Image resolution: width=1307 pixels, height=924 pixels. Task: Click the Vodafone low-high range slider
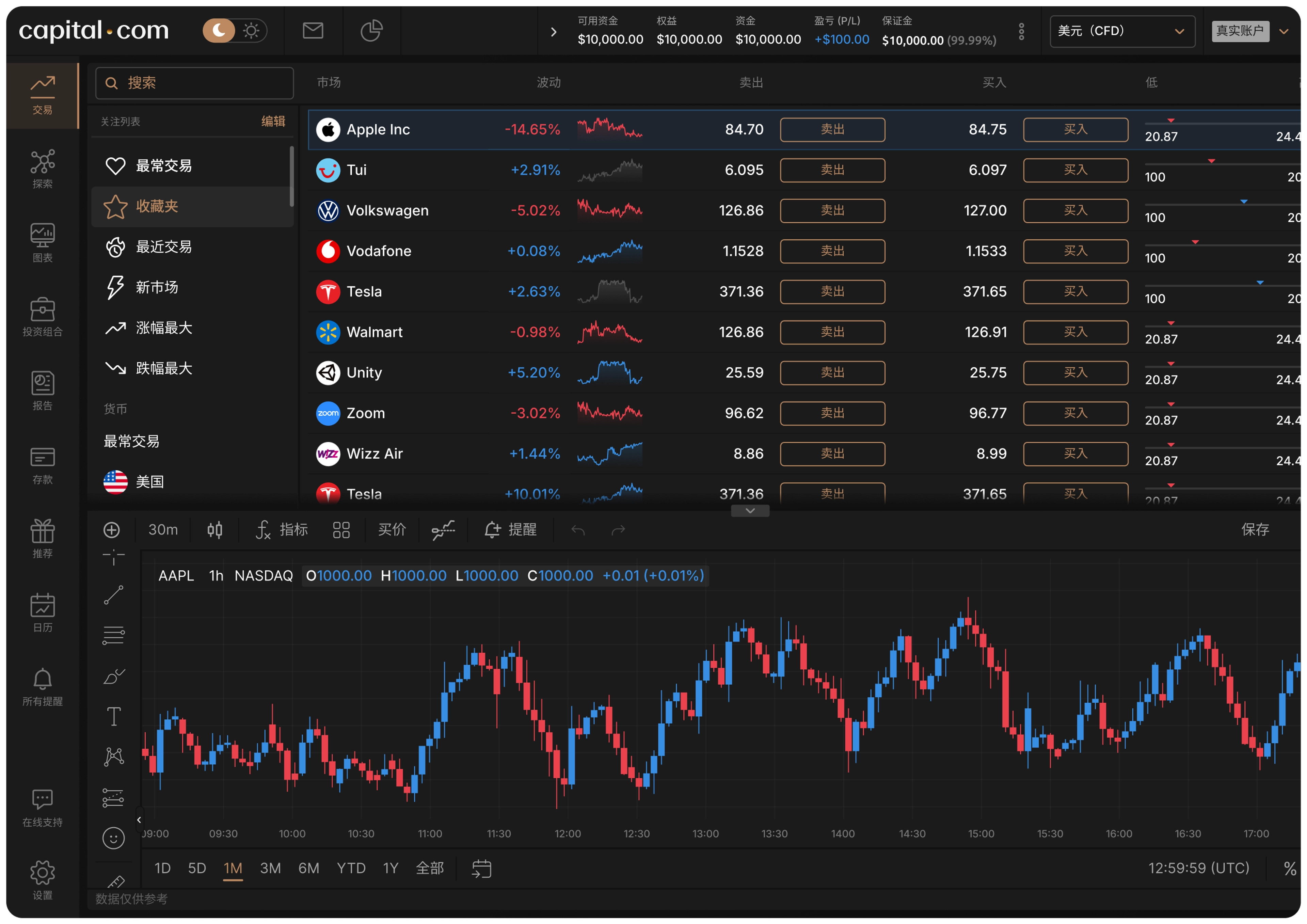1223,245
